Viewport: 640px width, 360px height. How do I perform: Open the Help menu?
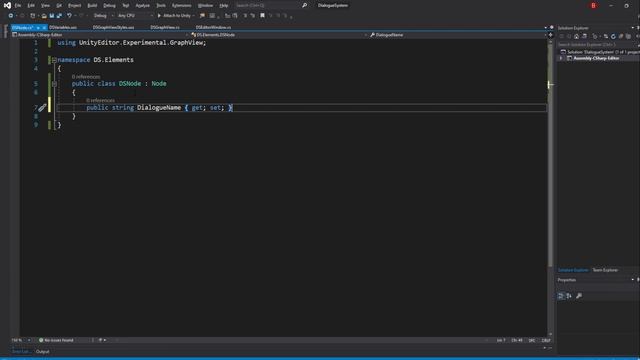point(224,6)
